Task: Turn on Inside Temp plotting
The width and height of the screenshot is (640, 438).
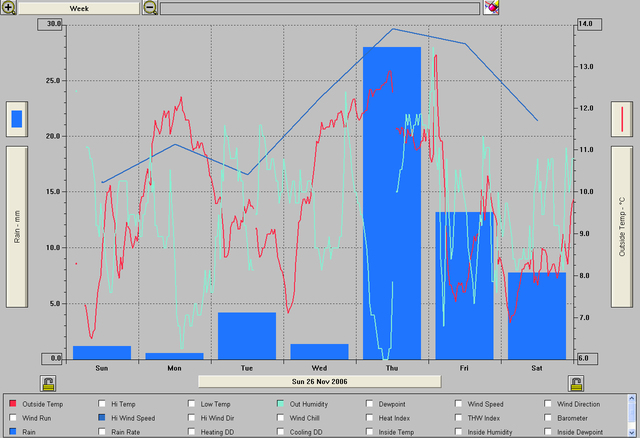Action: click(371, 432)
